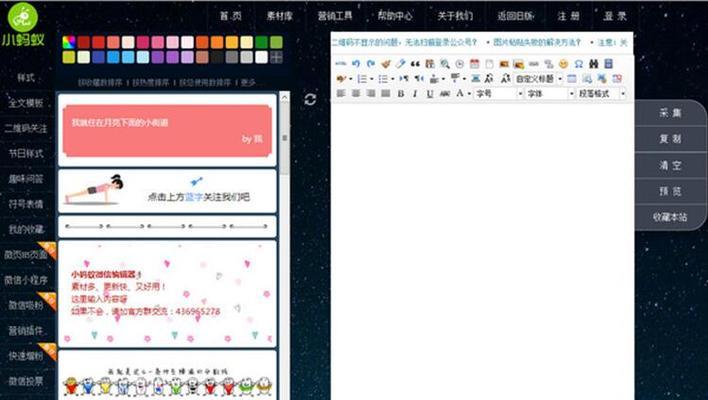The height and width of the screenshot is (400, 708).
Task: Click the template list scrollbar up arrow
Action: pyautogui.click(x=284, y=97)
